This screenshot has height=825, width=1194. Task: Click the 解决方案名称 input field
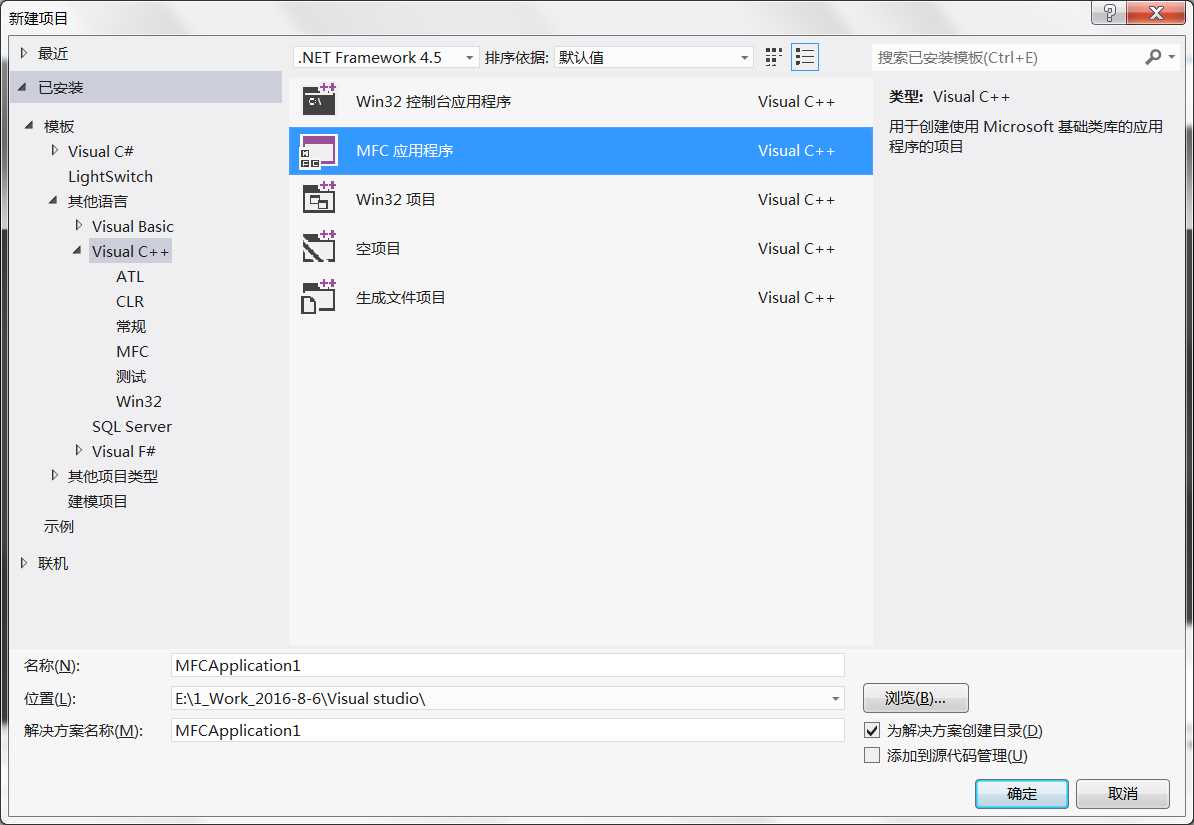click(508, 731)
